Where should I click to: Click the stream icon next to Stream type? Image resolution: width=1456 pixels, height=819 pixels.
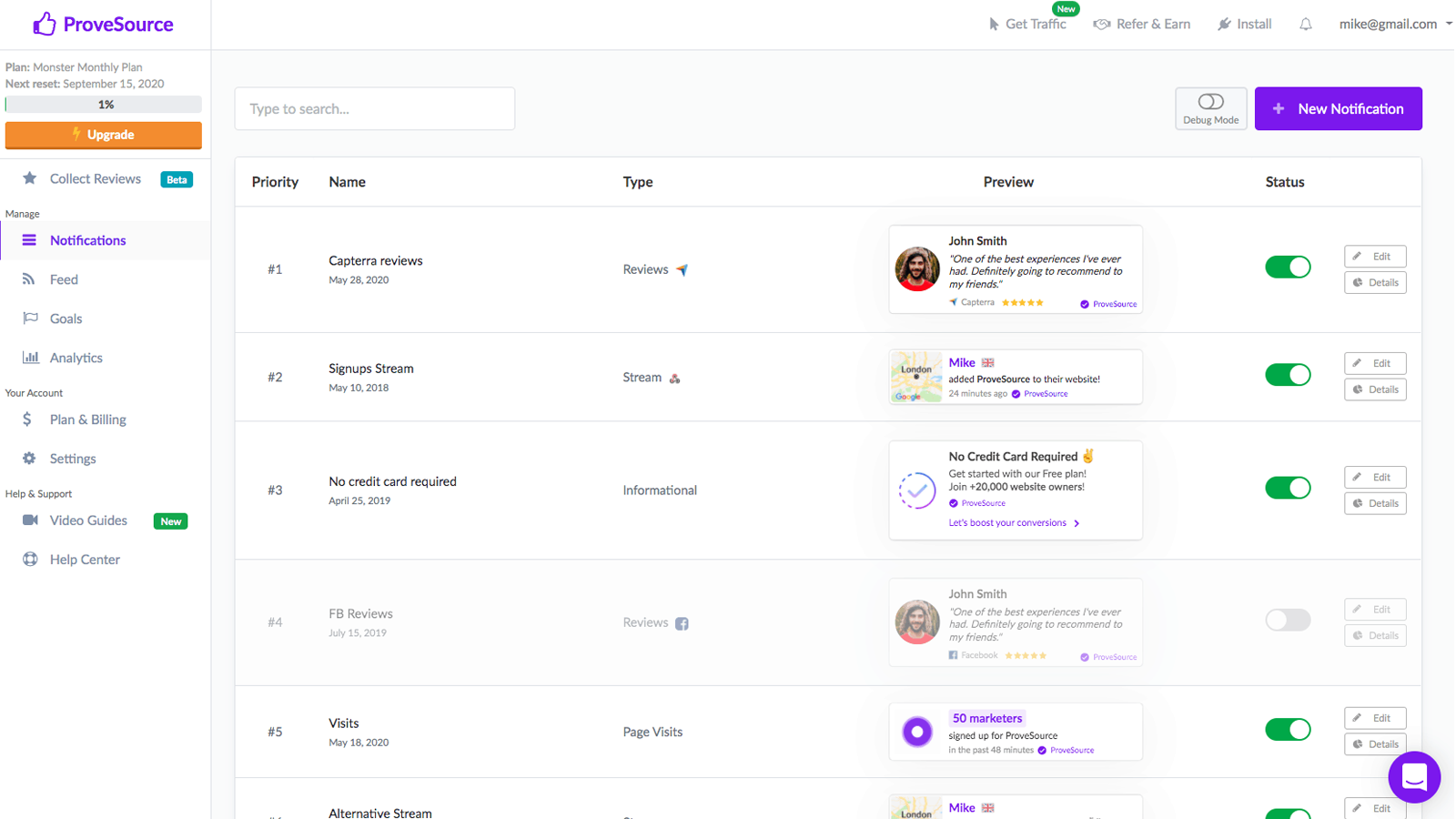coord(674,379)
